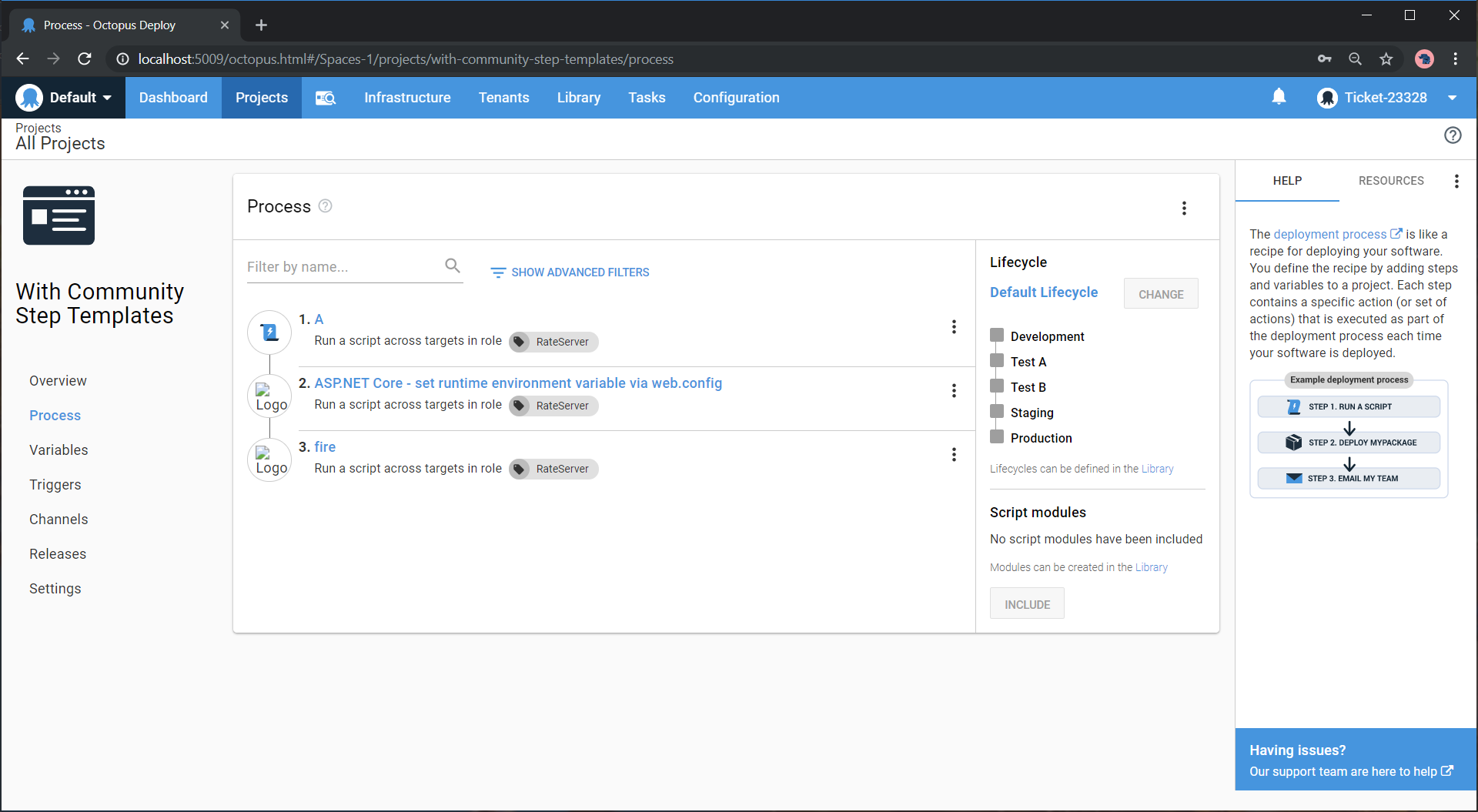The image size is (1478, 812).
Task: Click the advanced filters funnel icon
Action: (498, 272)
